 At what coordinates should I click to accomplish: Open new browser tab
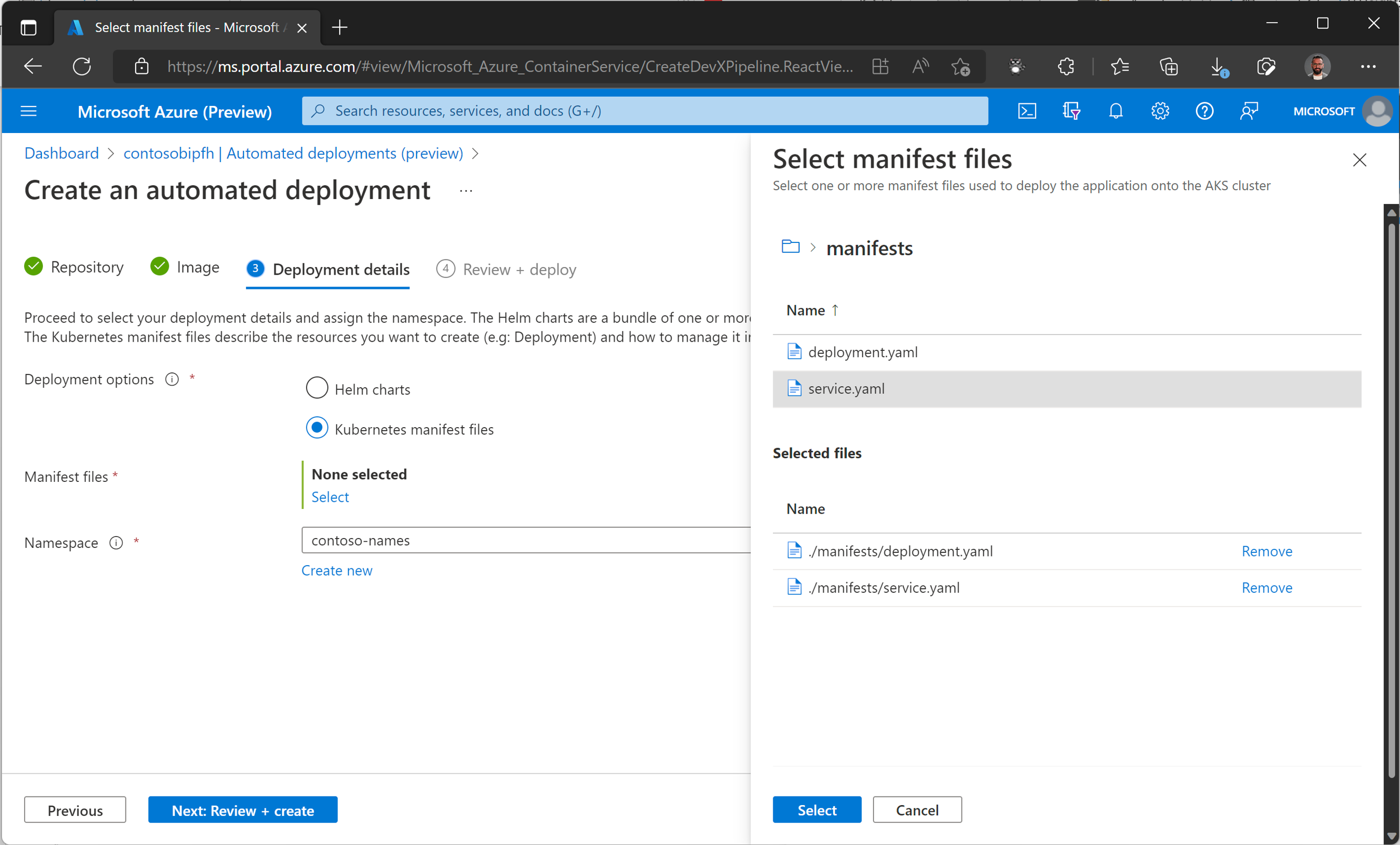[x=339, y=27]
